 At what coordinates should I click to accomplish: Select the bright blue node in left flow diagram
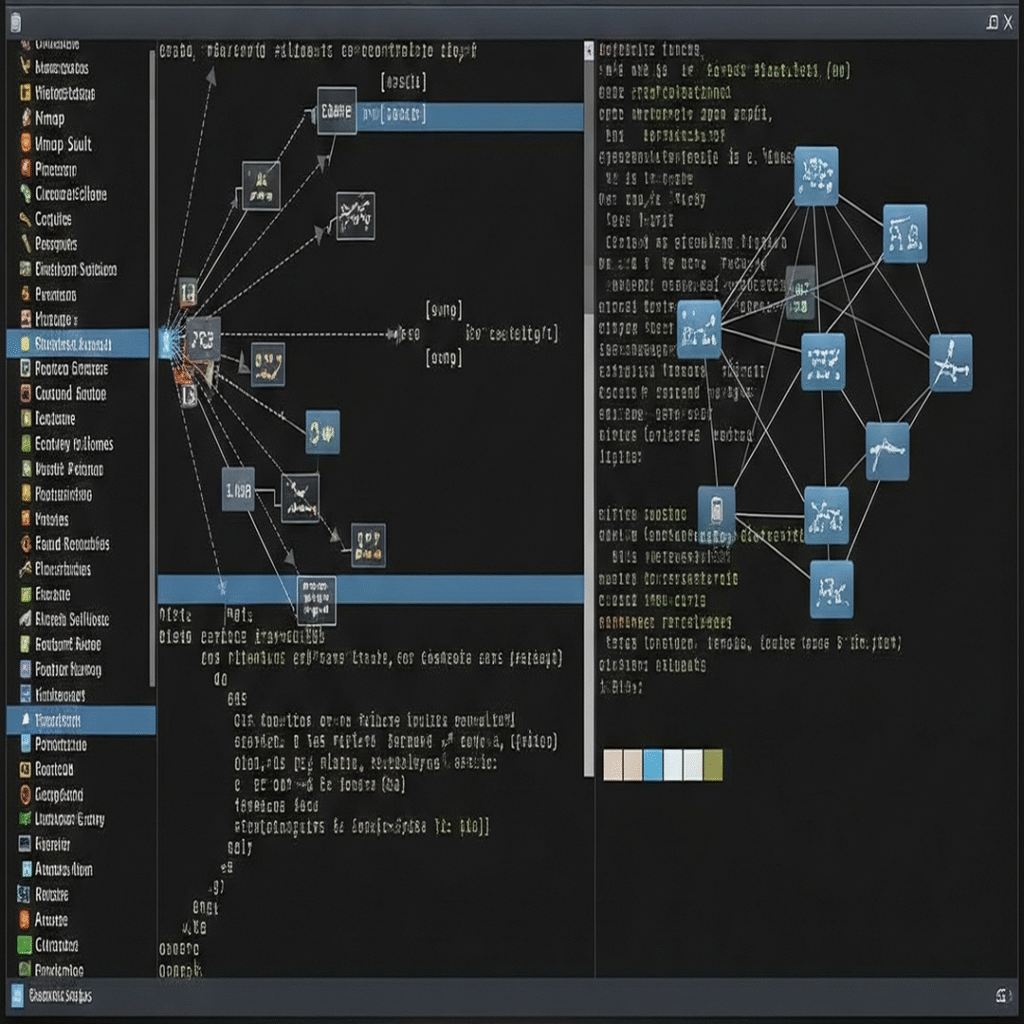point(322,432)
